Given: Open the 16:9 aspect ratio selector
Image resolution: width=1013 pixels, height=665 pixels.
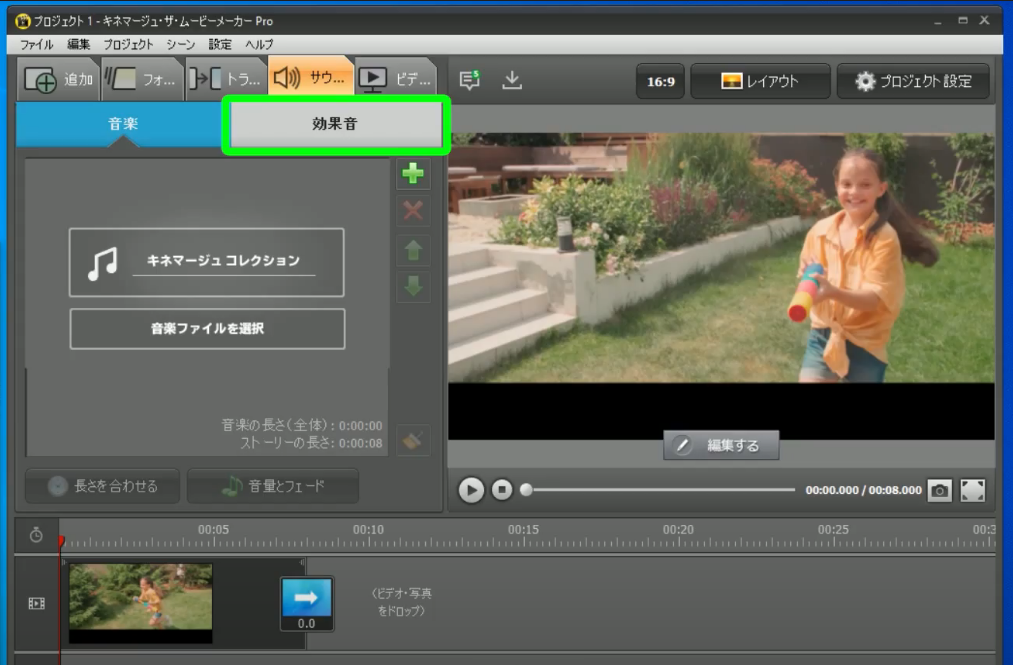Looking at the screenshot, I should tap(660, 82).
